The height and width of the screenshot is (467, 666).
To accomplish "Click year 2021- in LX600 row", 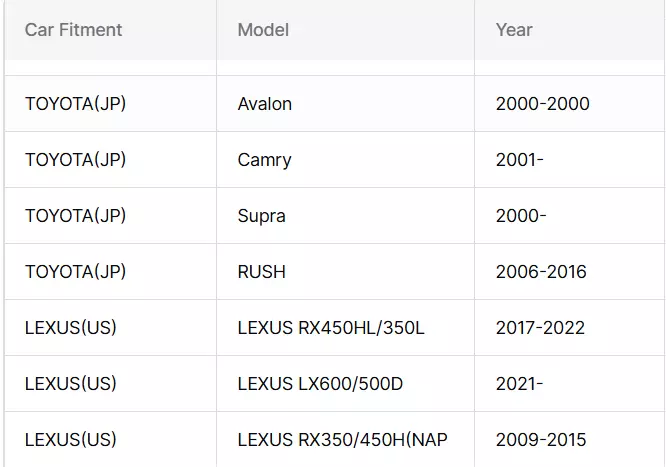I will [x=519, y=384].
